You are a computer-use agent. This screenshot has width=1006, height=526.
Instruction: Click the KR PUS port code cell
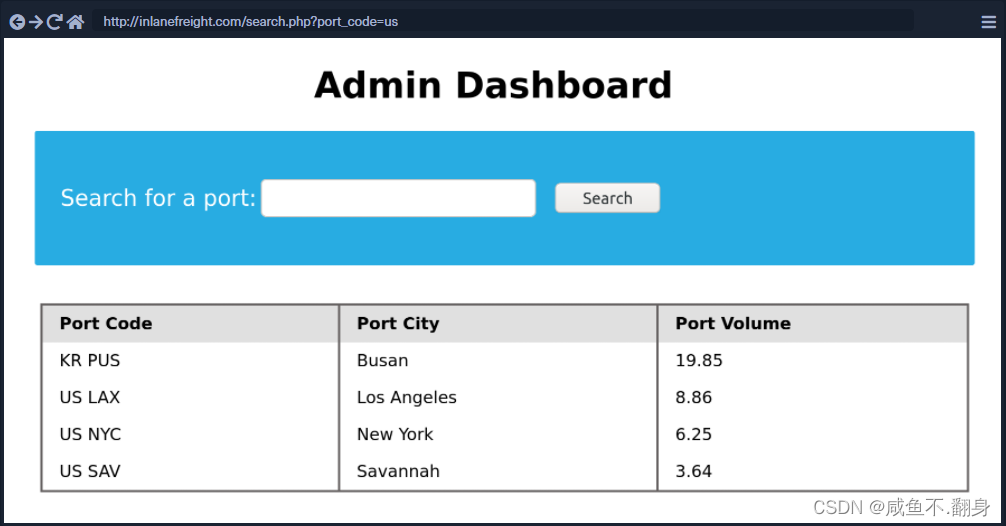pos(90,360)
